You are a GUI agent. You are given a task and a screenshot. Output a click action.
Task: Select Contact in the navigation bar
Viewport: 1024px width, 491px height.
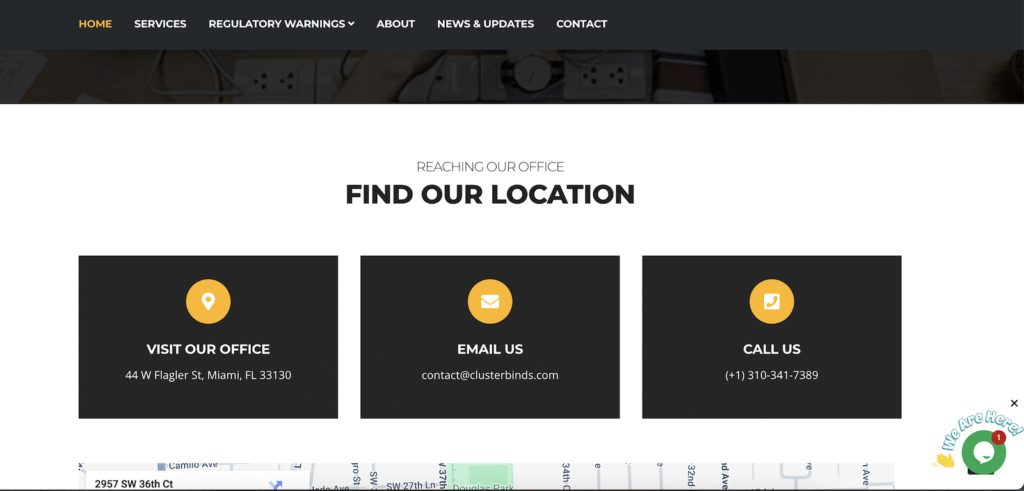581,24
